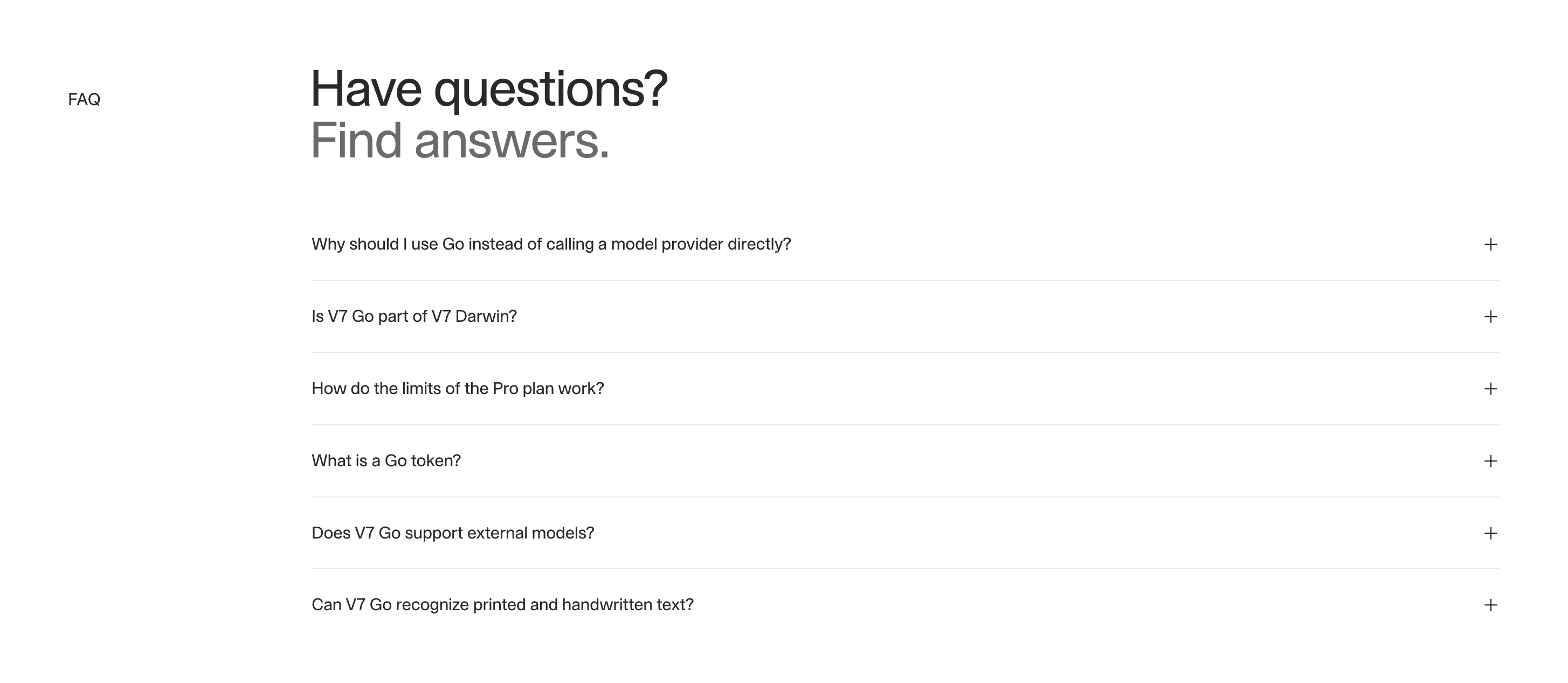Click the plus icon for the handwritten text question

[x=1490, y=605]
